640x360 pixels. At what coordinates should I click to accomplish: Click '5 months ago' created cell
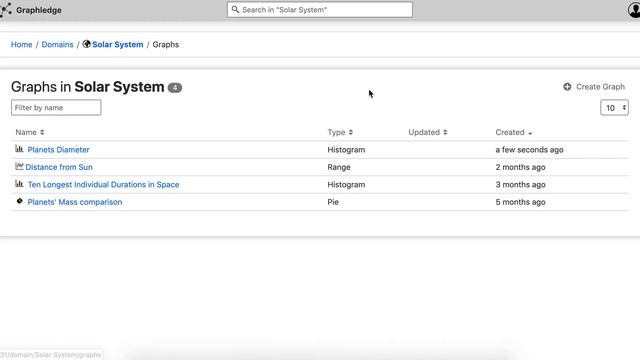pyautogui.click(x=520, y=202)
